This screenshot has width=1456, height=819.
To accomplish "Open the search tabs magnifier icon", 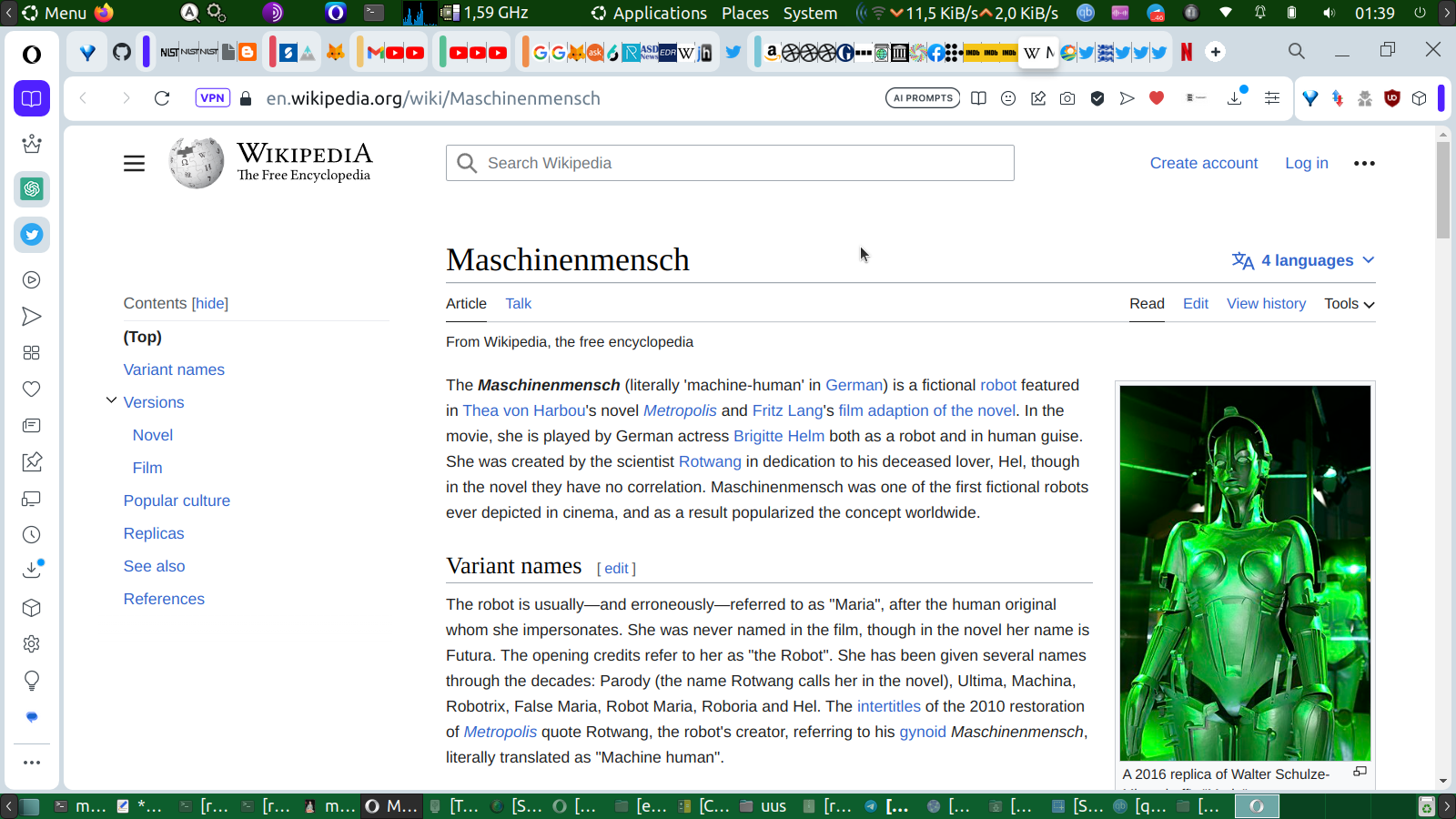I will pyautogui.click(x=1297, y=51).
